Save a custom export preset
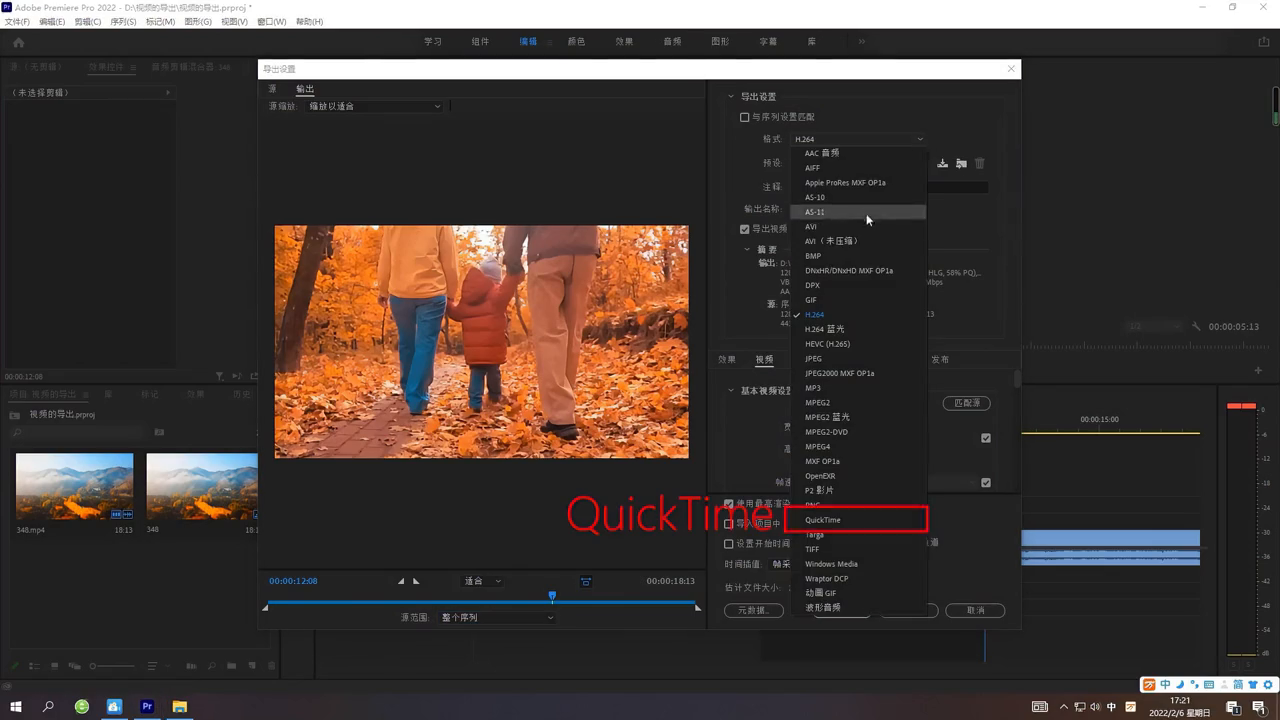This screenshot has width=1280, height=720. pyautogui.click(x=941, y=162)
